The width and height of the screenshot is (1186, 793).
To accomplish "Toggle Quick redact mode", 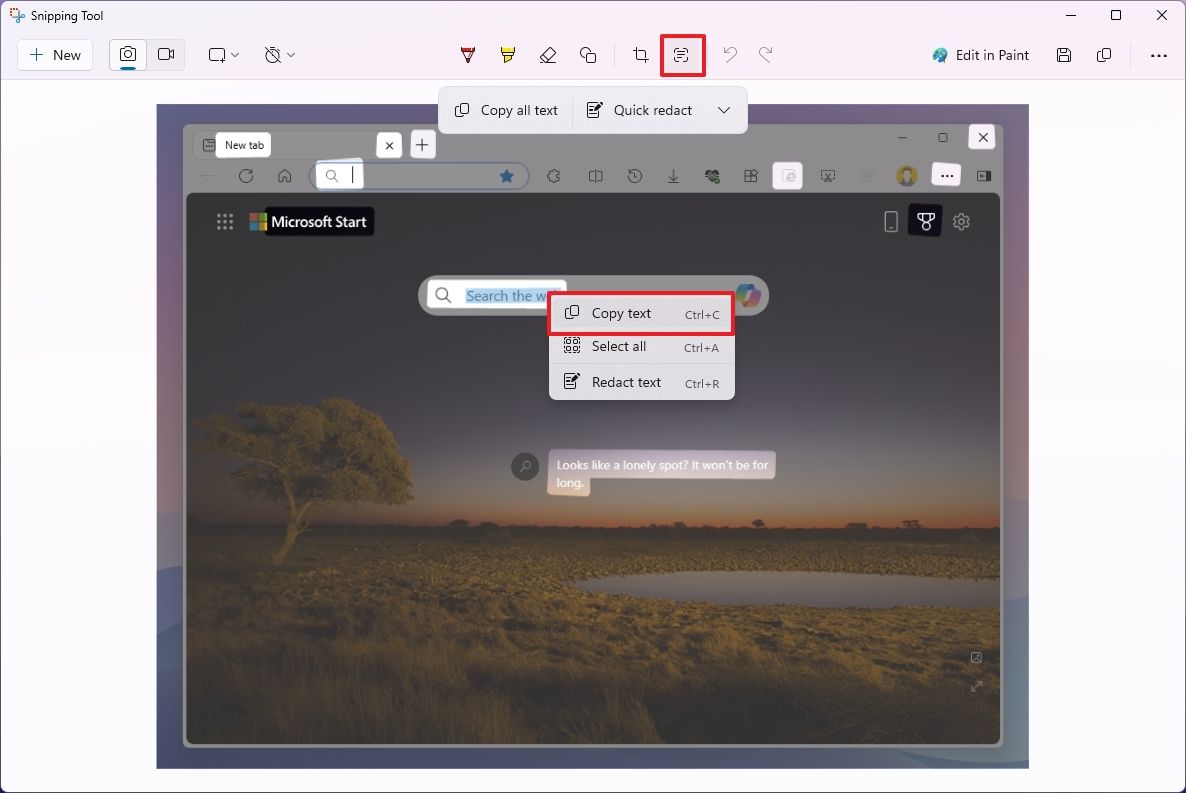I will (639, 110).
